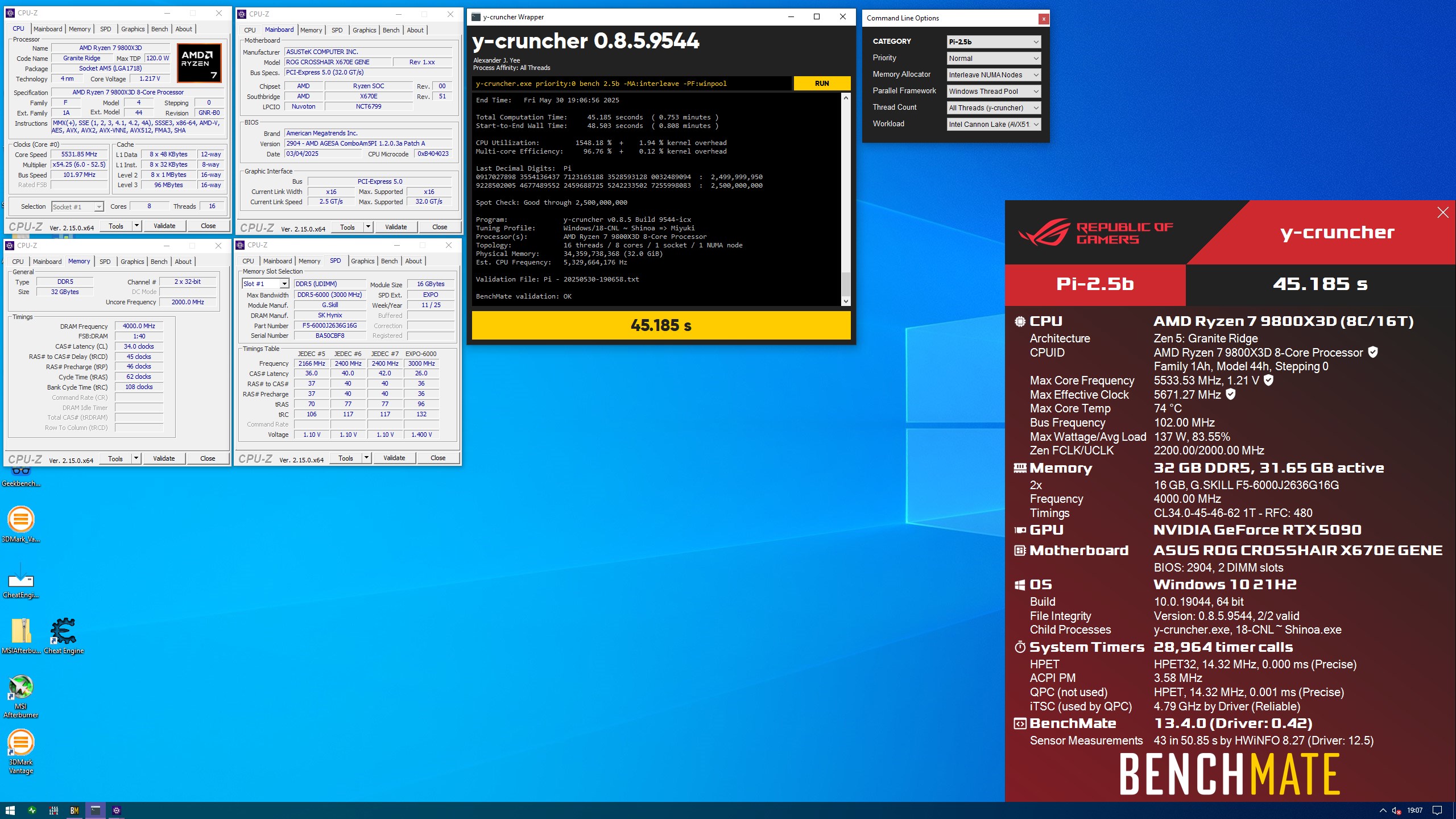Open the Cheat Engine desktop shortcut
This screenshot has height=819, width=1456.
click(64, 636)
